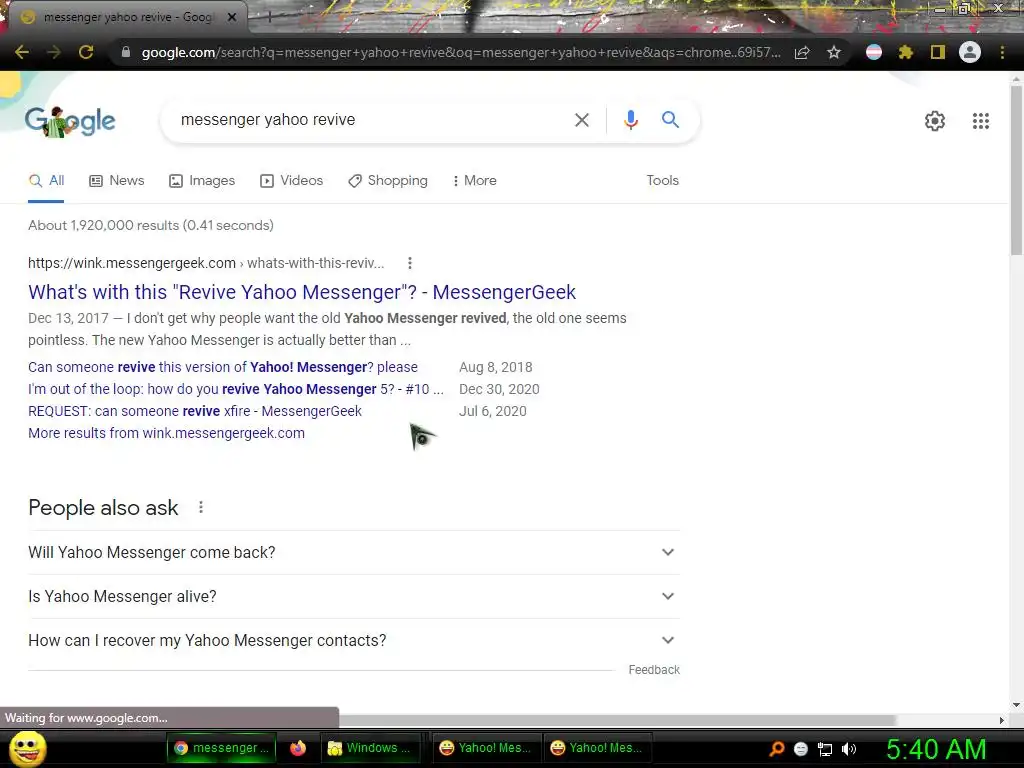The height and width of the screenshot is (768, 1024).
Task: Open "REQUEST: can someone revive xfire" link
Action: (x=195, y=411)
